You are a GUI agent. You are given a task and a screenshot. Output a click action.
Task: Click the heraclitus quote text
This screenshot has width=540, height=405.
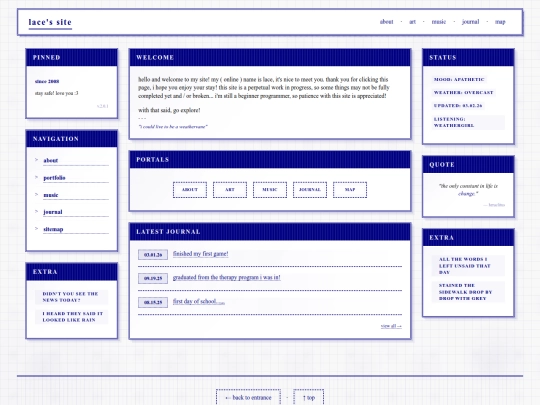(468, 190)
